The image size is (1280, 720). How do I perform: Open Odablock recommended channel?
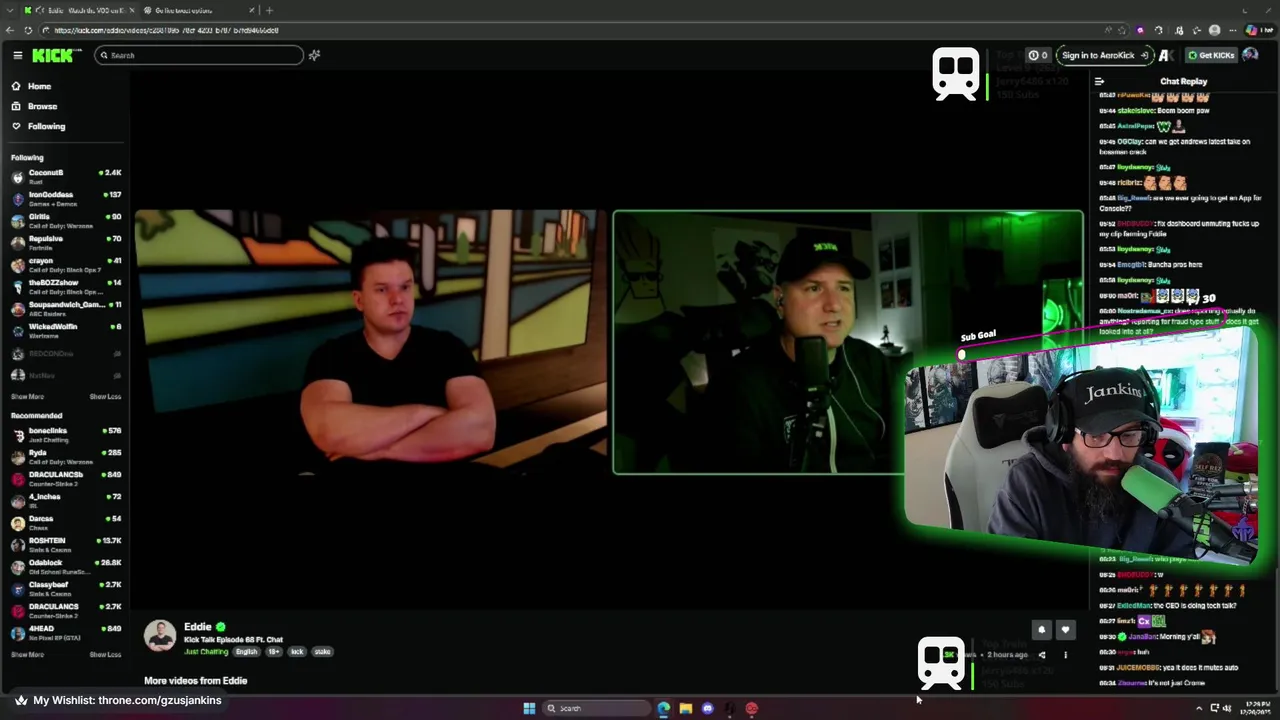(x=64, y=567)
